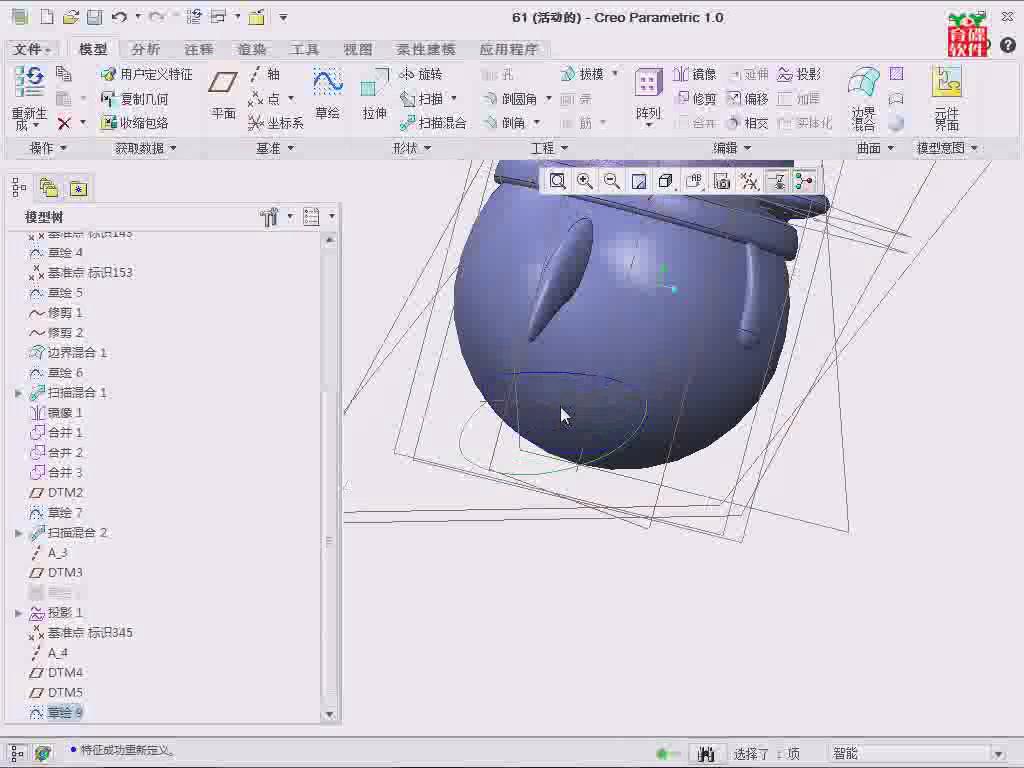Click the Zoom Out magnifier icon
The image size is (1024, 768).
(611, 181)
